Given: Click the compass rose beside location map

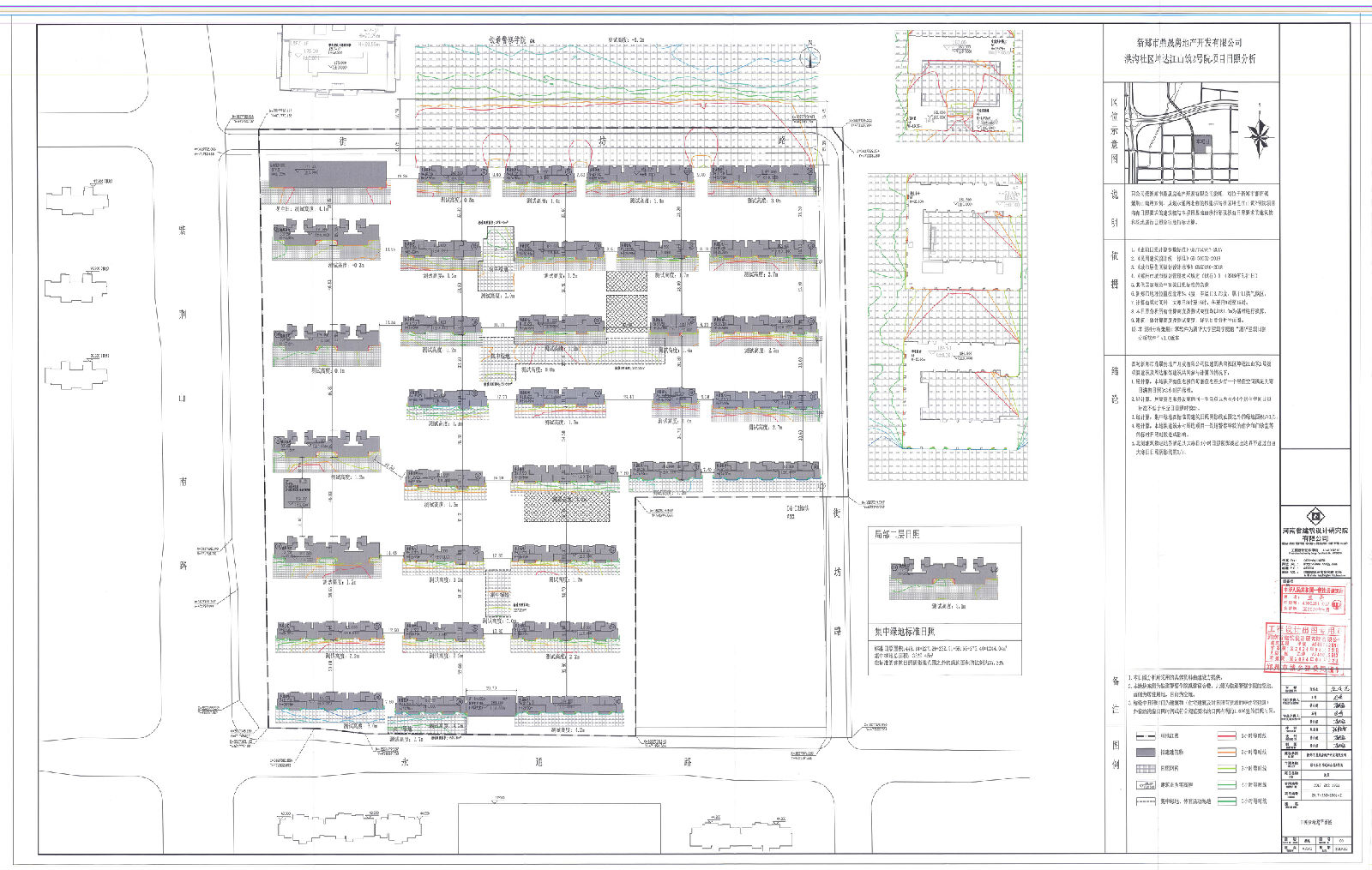Looking at the screenshot, I should pyautogui.click(x=1259, y=138).
